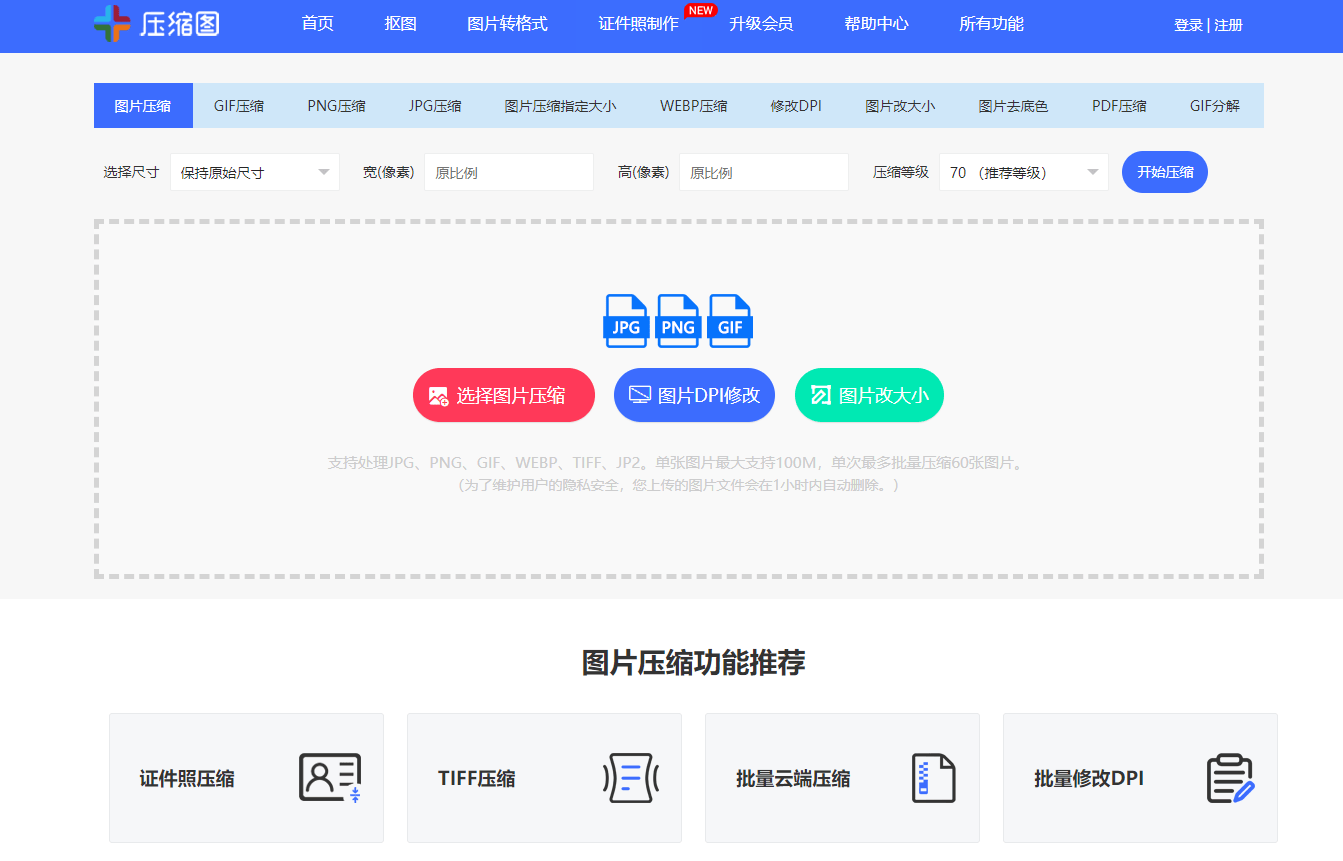Click the 注册 registration link

tap(1227, 24)
